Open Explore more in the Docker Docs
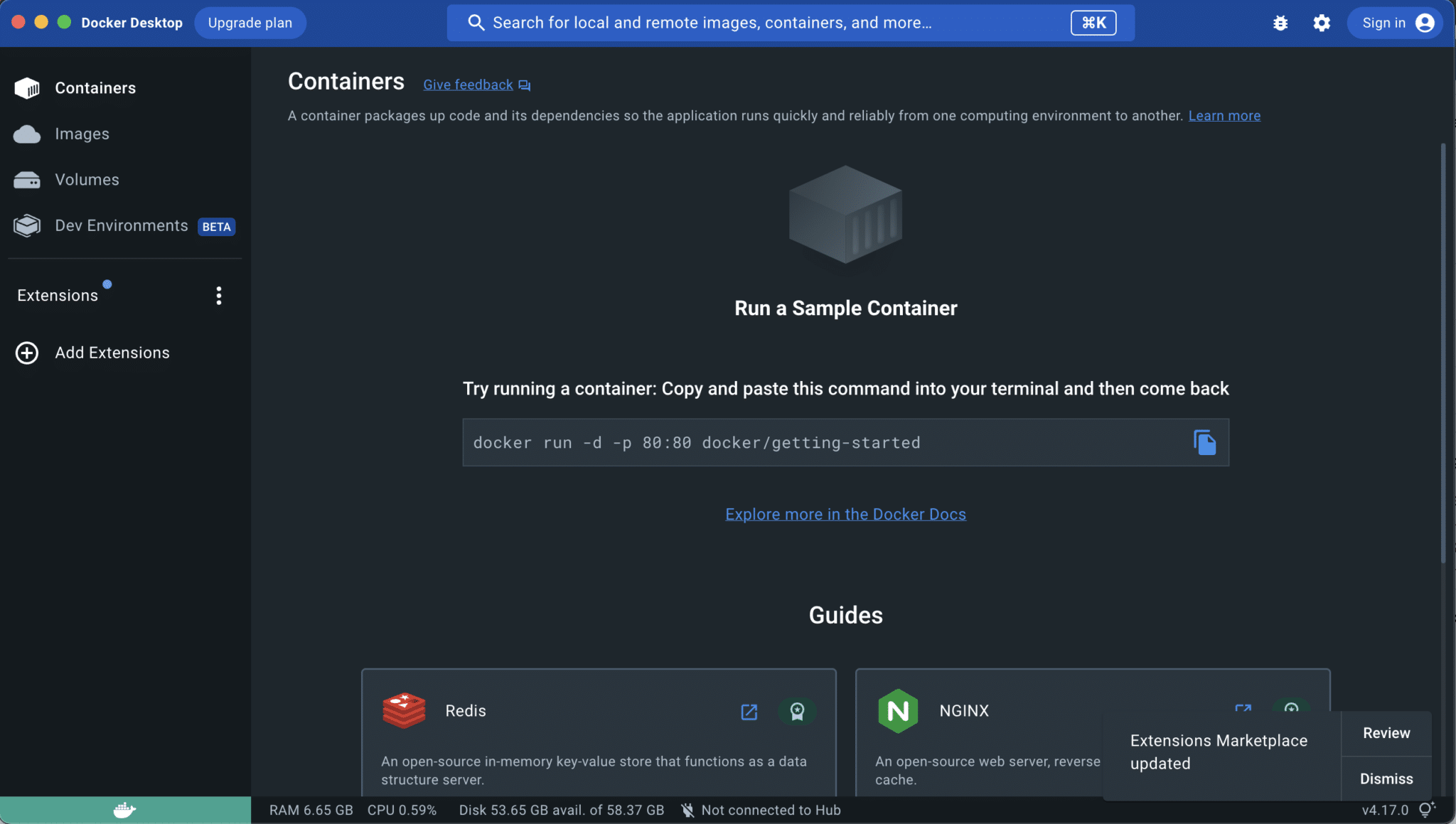The height and width of the screenshot is (824, 1456). [x=845, y=514]
